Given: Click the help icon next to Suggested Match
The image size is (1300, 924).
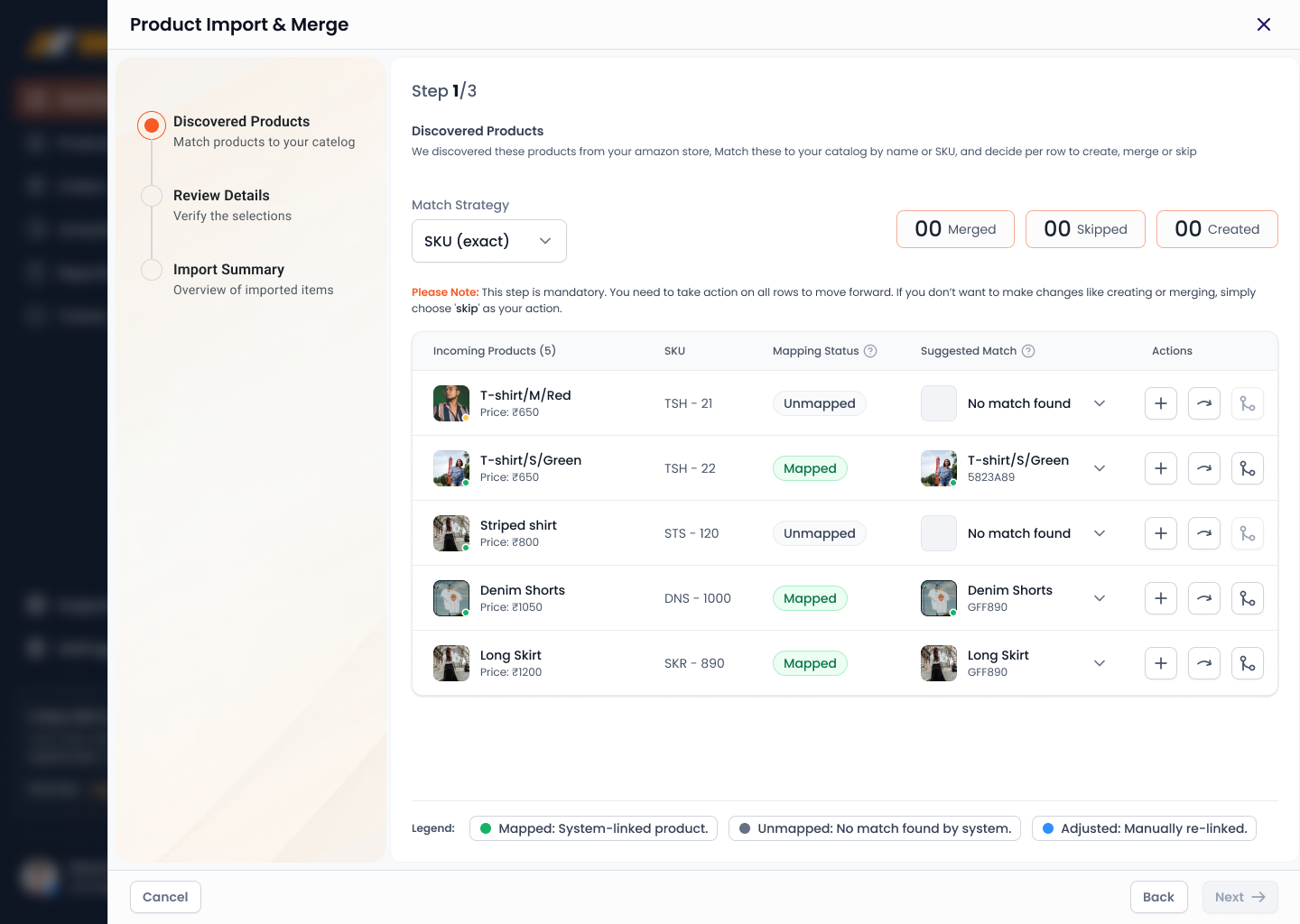Looking at the screenshot, I should tap(1027, 351).
